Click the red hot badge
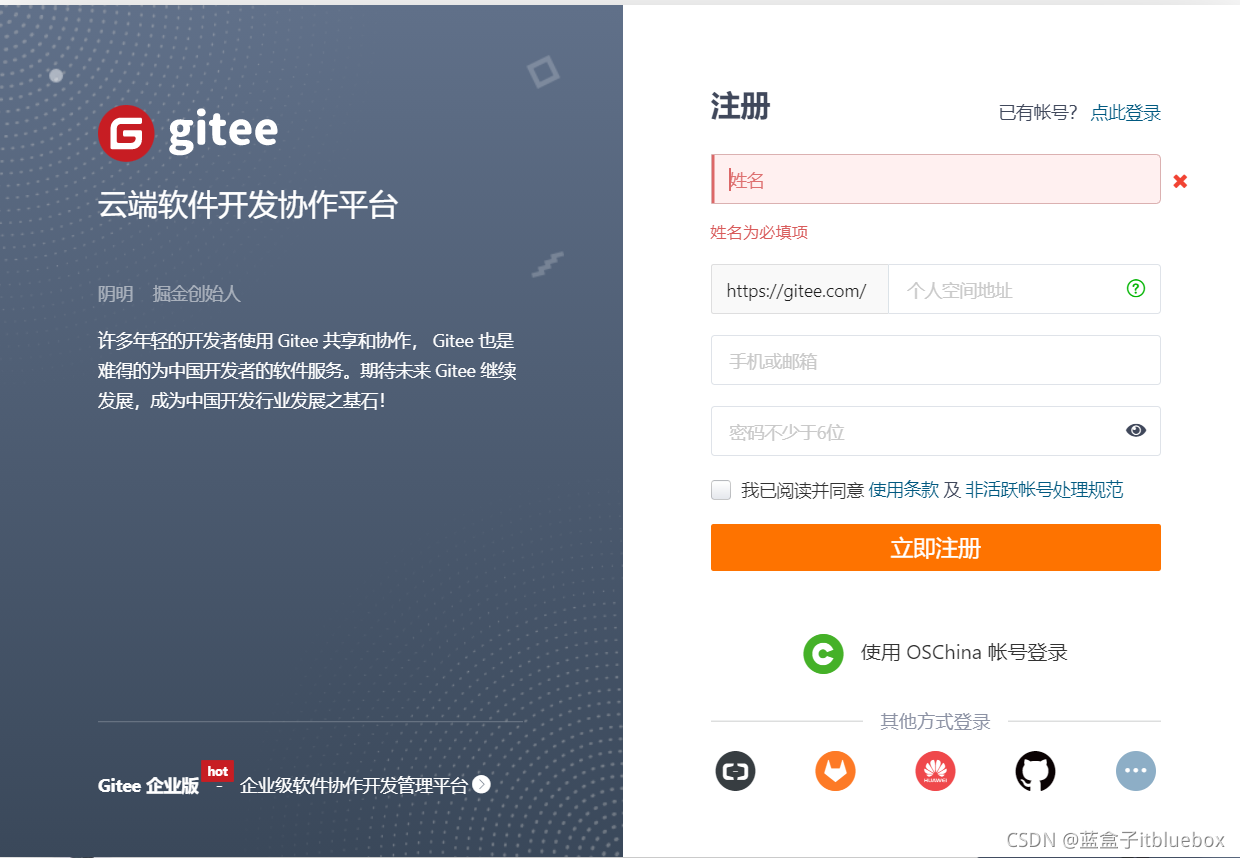 [218, 771]
